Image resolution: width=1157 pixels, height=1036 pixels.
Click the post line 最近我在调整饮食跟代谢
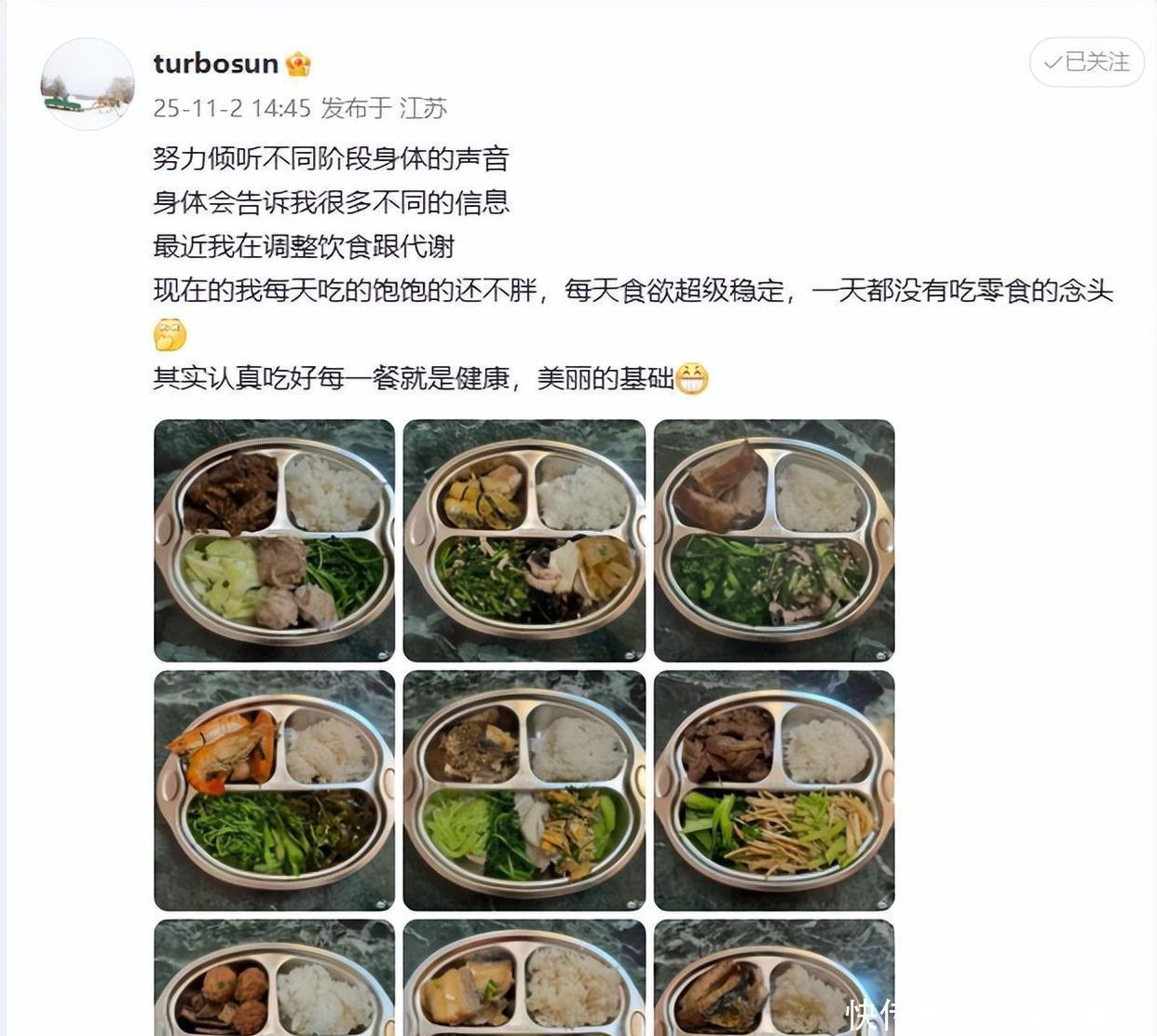click(x=304, y=247)
